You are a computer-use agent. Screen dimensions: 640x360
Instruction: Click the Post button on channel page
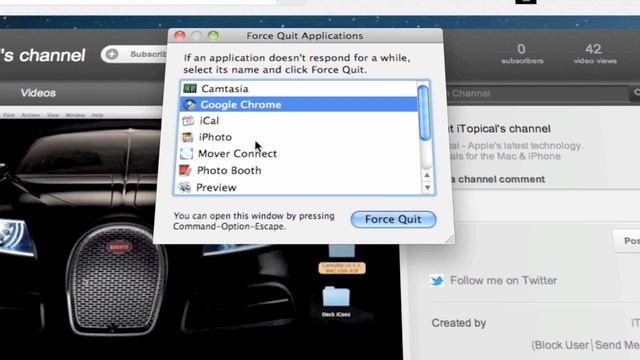tap(628, 241)
